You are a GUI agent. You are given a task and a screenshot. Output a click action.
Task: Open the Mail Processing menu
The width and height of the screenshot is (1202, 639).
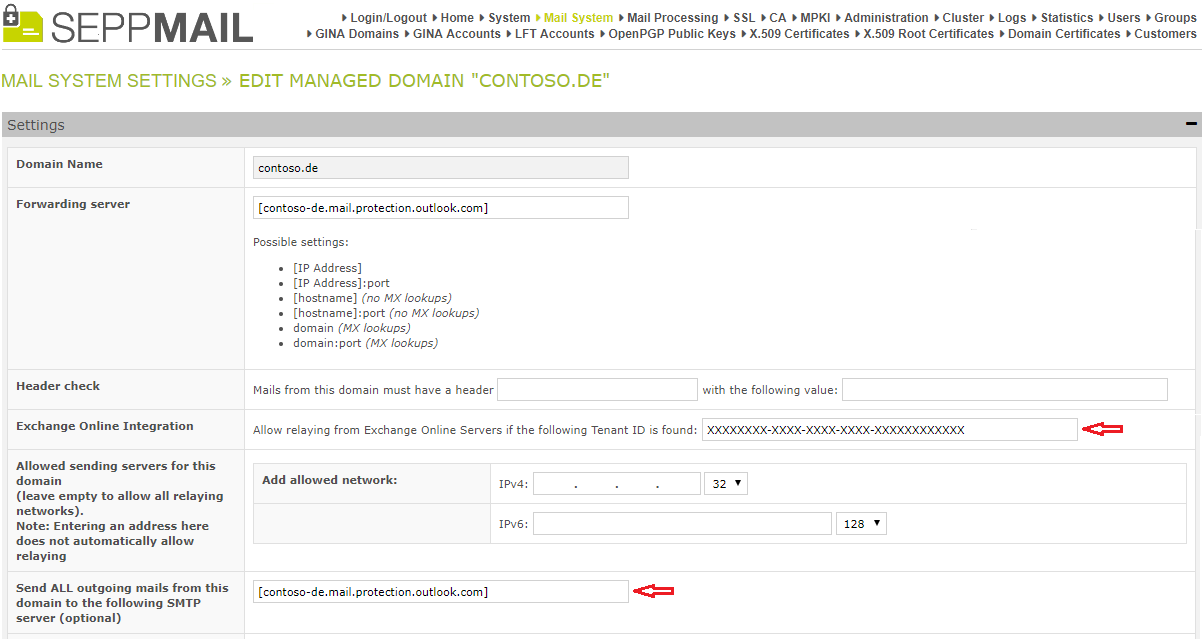click(x=672, y=17)
